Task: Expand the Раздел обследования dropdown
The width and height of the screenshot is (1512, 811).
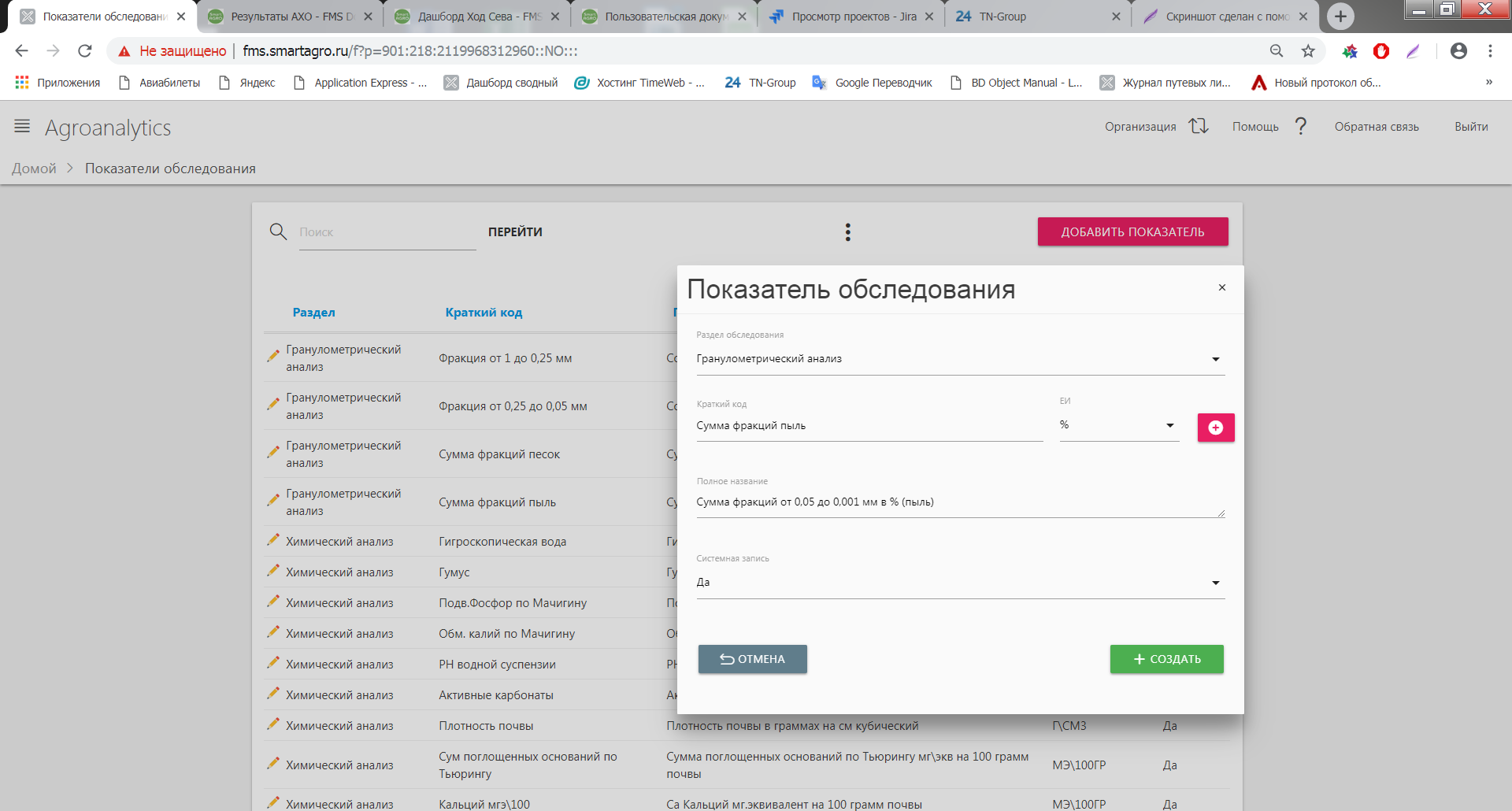Action: pos(1215,359)
